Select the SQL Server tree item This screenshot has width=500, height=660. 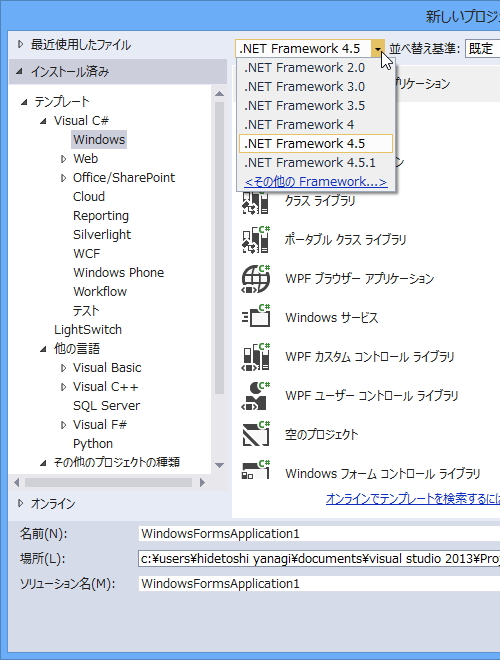tap(106, 406)
